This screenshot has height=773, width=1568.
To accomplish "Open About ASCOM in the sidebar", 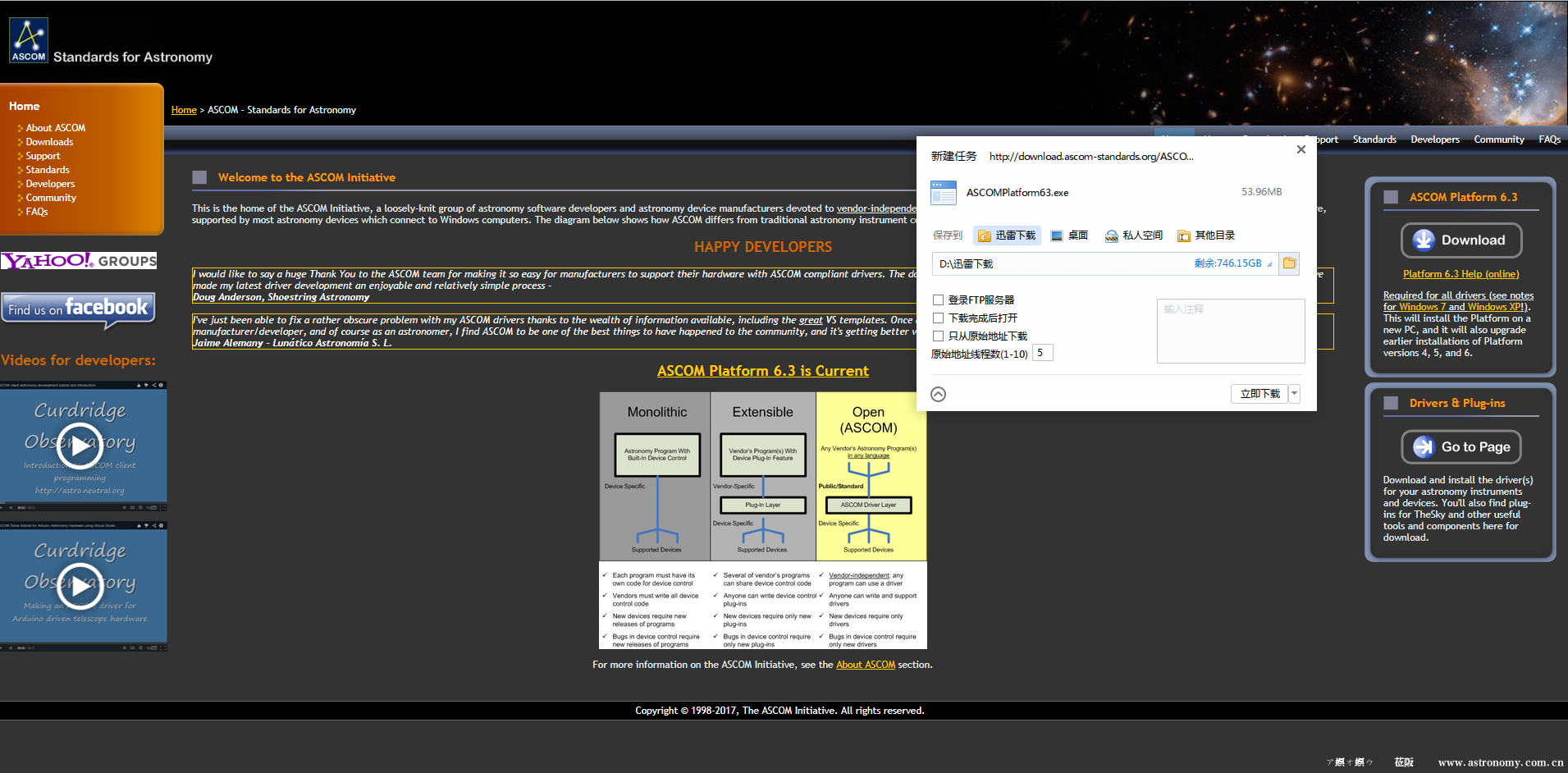I will [x=55, y=128].
